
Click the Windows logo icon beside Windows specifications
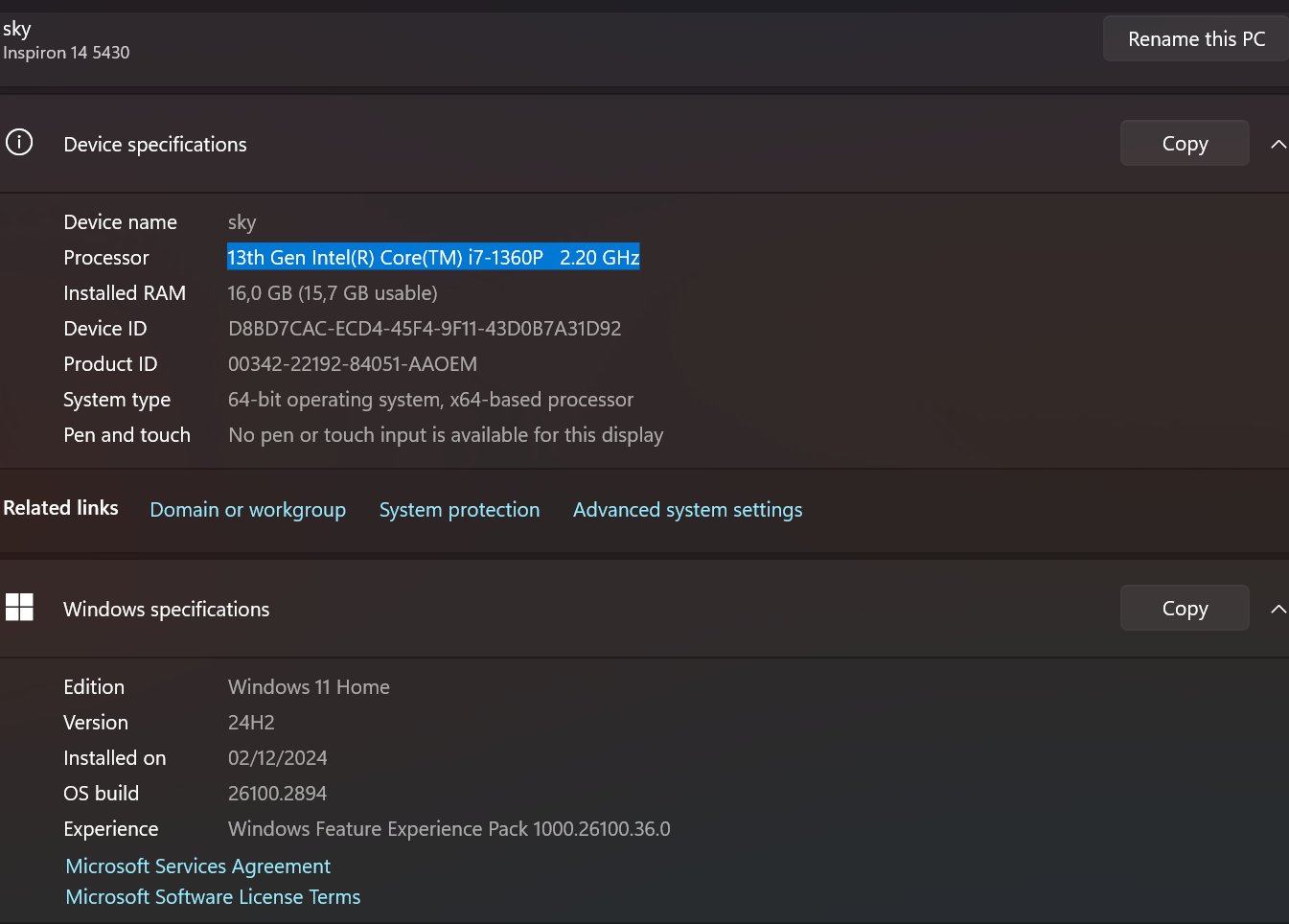click(x=19, y=608)
